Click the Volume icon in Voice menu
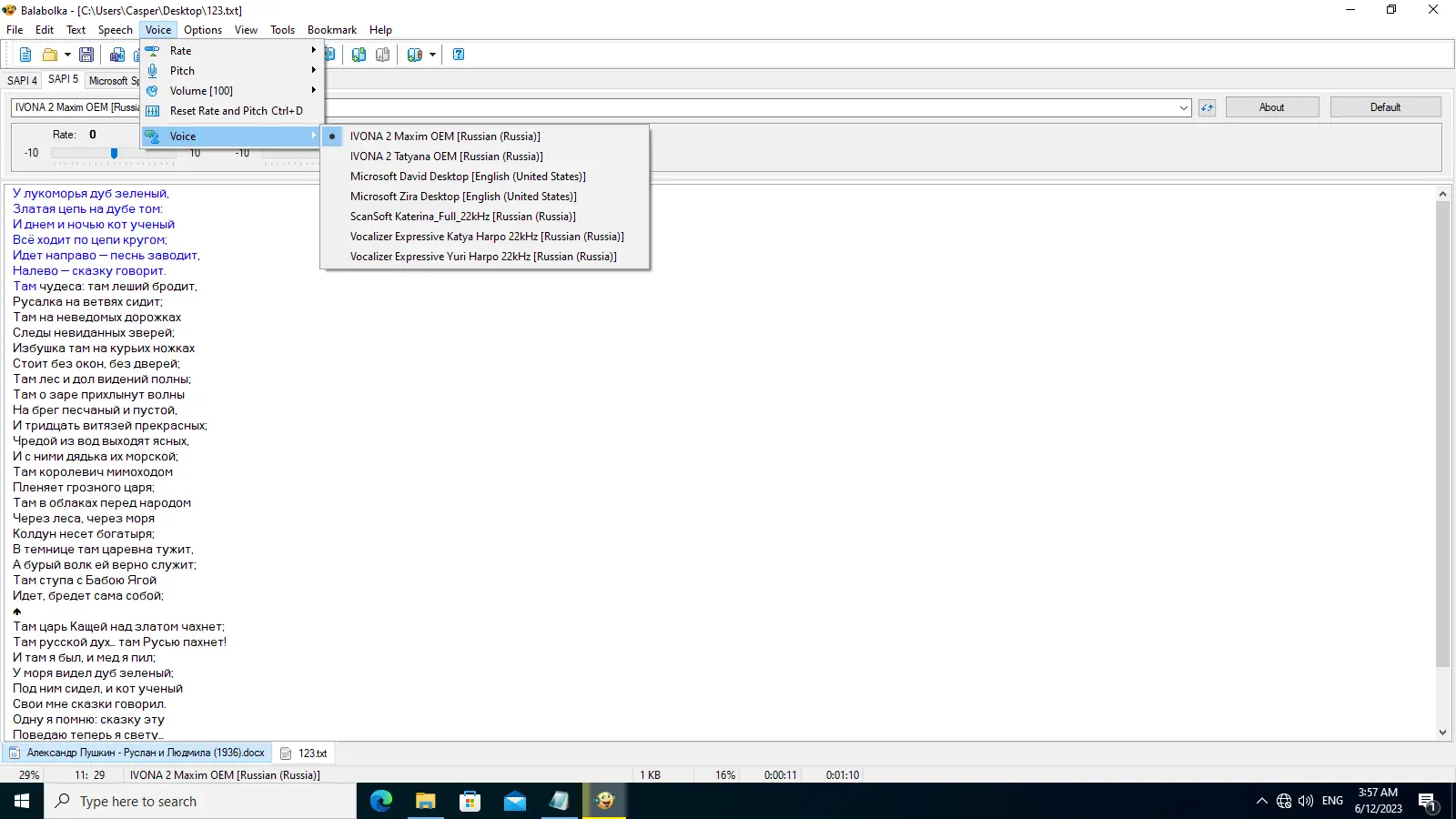Image resolution: width=1456 pixels, height=819 pixels. (153, 91)
